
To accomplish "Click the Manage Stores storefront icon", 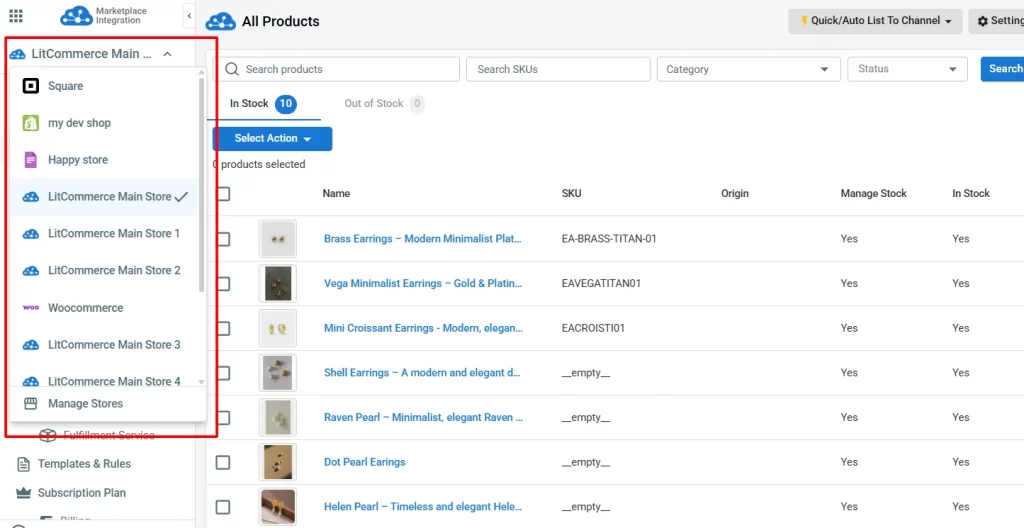I will tap(31, 404).
